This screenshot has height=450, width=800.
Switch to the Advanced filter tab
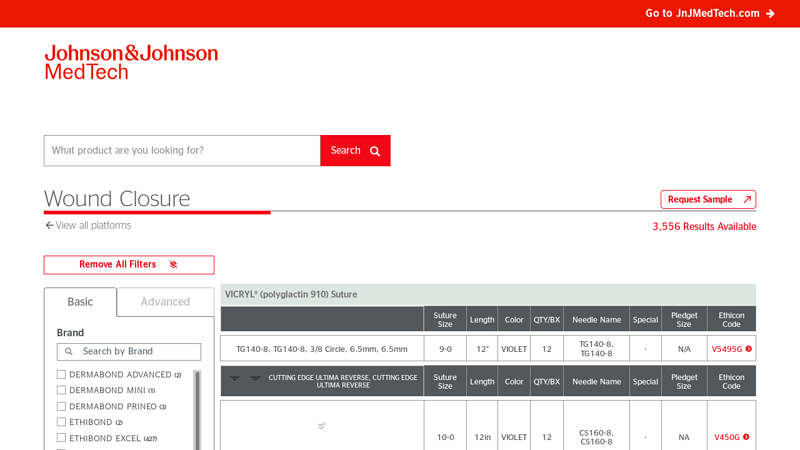(x=165, y=302)
